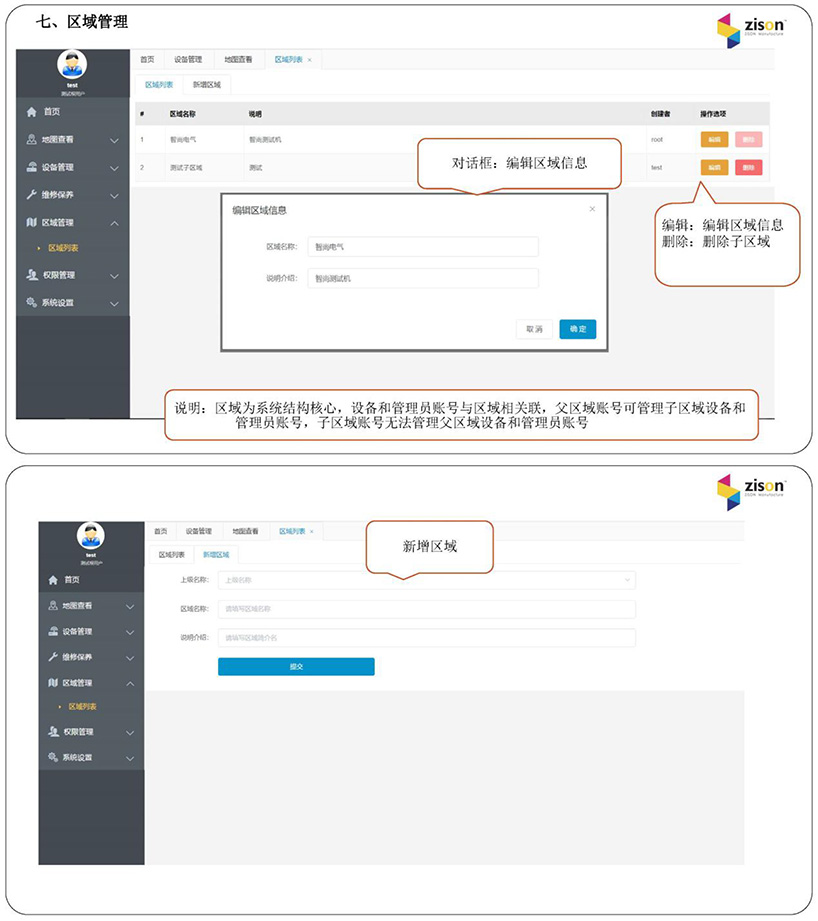
Task: Click the orange 编辑 button for the 智尚电气 row
Action: click(x=714, y=140)
